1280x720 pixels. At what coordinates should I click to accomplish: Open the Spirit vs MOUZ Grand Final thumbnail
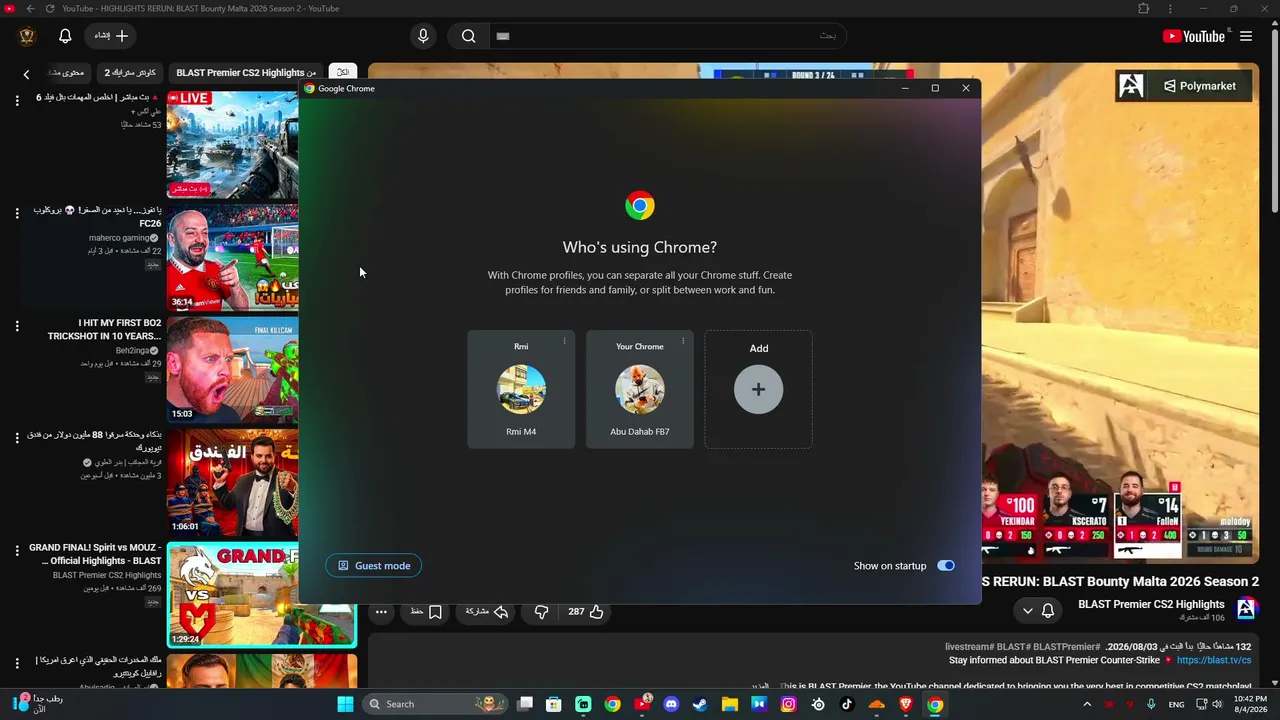click(262, 595)
